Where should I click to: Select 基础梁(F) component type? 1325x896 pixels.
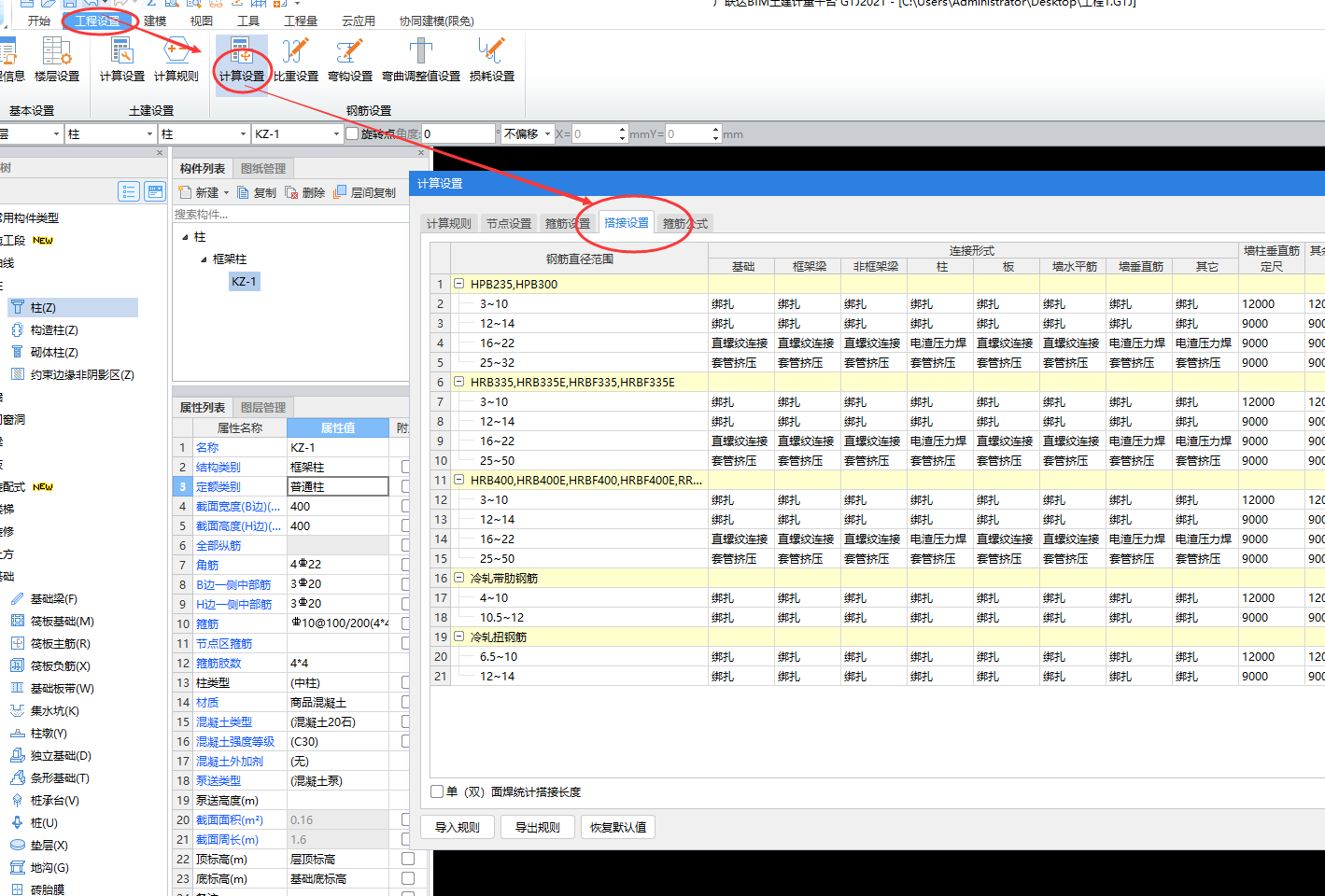[x=54, y=598]
